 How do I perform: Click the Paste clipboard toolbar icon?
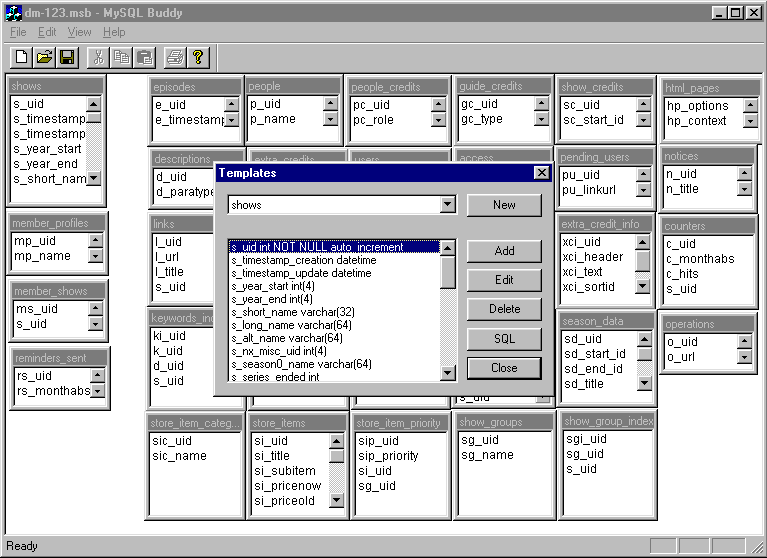click(144, 57)
